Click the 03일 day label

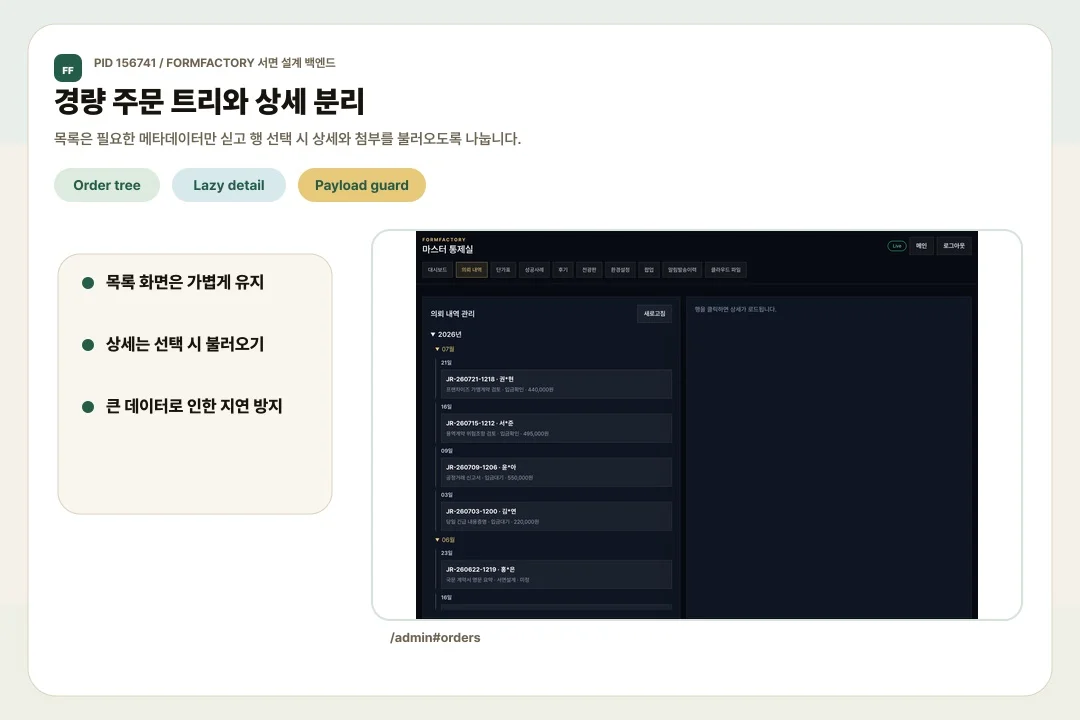[446, 495]
